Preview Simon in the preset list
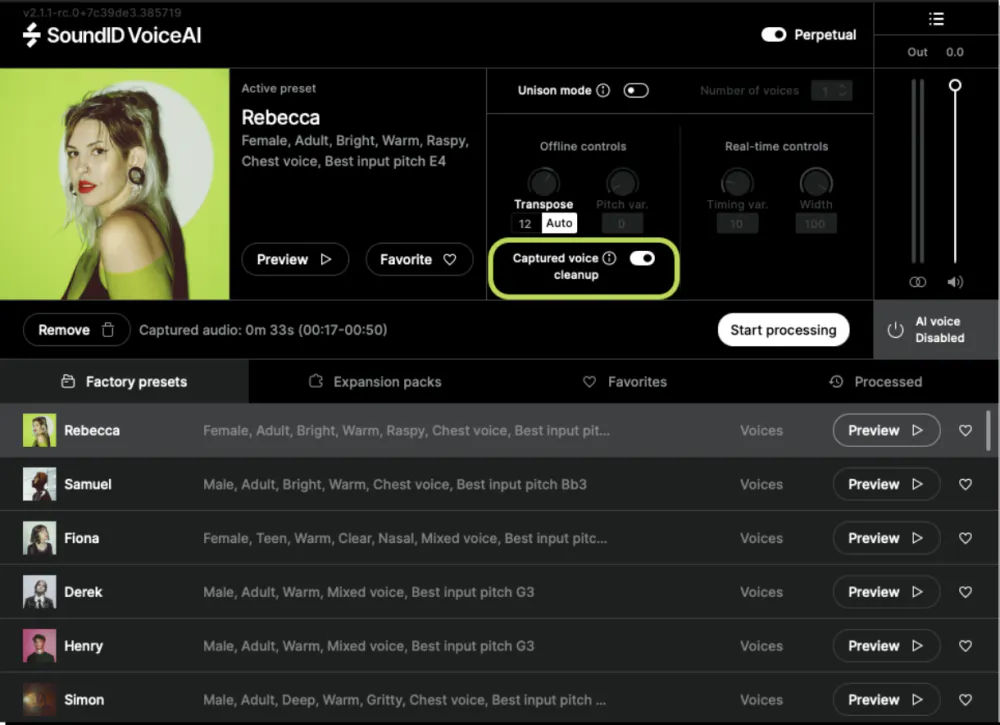This screenshot has width=1000, height=725. pos(886,699)
